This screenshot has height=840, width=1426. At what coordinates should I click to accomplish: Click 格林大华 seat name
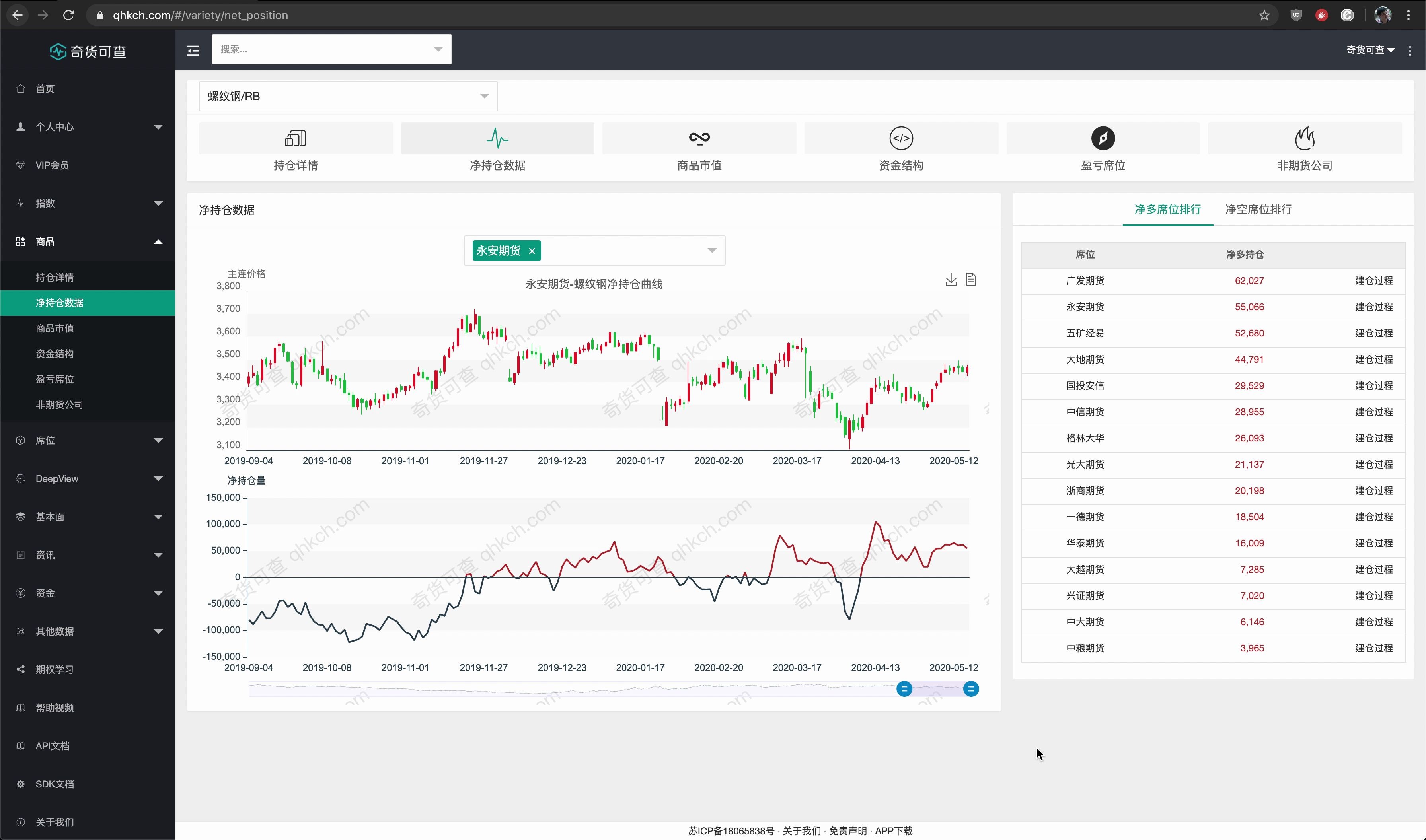click(x=1085, y=438)
